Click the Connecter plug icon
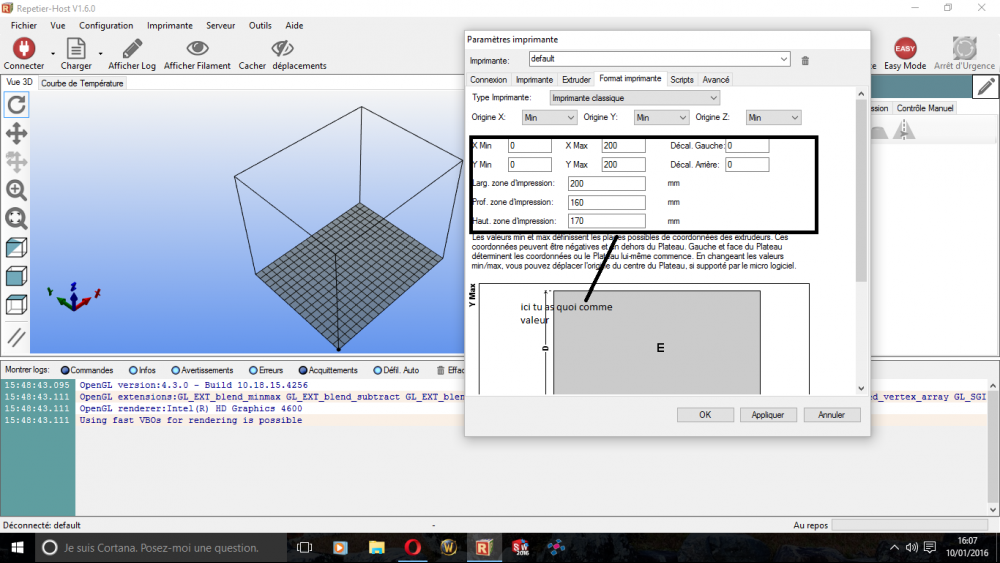Viewport: 1000px width, 563px height. click(24, 48)
